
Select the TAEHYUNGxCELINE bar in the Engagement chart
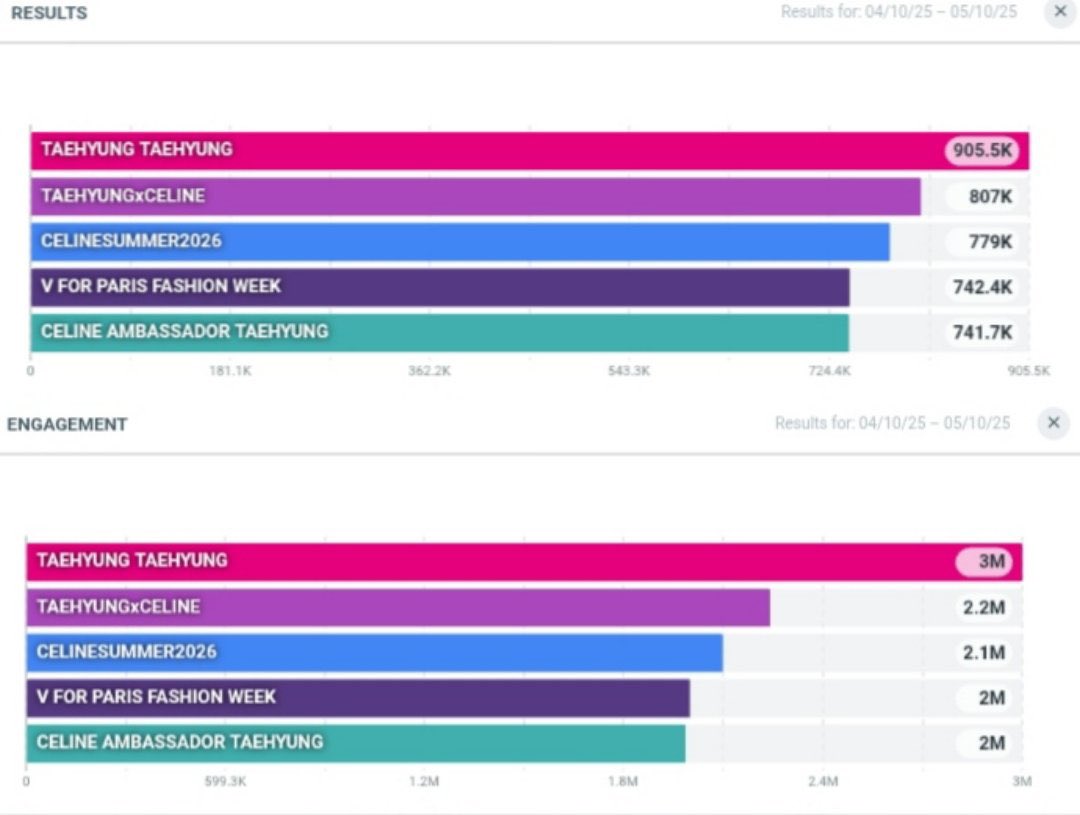click(398, 607)
